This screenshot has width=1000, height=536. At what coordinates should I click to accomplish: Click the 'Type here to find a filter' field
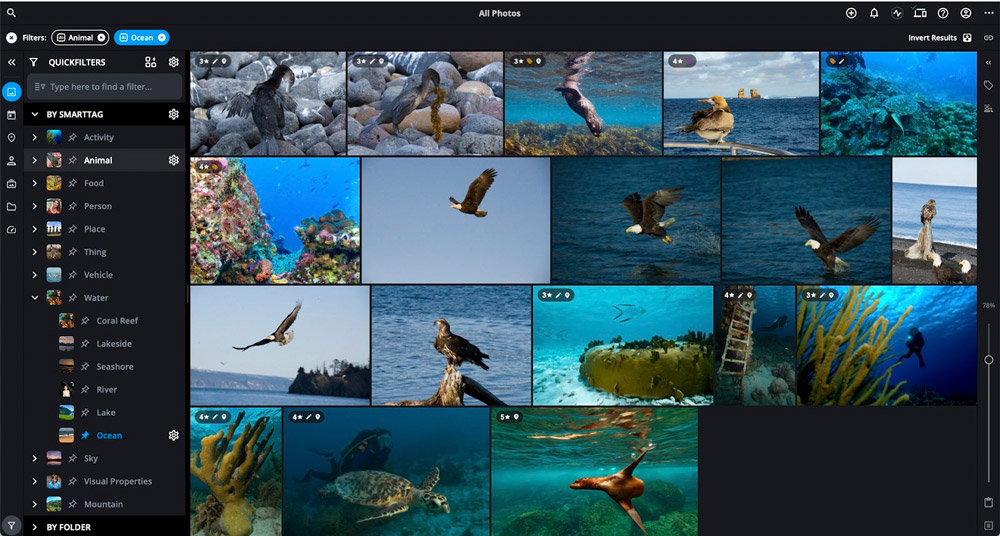point(110,87)
